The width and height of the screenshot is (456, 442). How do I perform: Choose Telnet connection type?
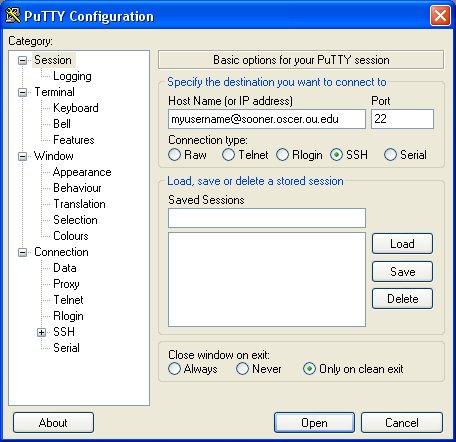point(228,155)
